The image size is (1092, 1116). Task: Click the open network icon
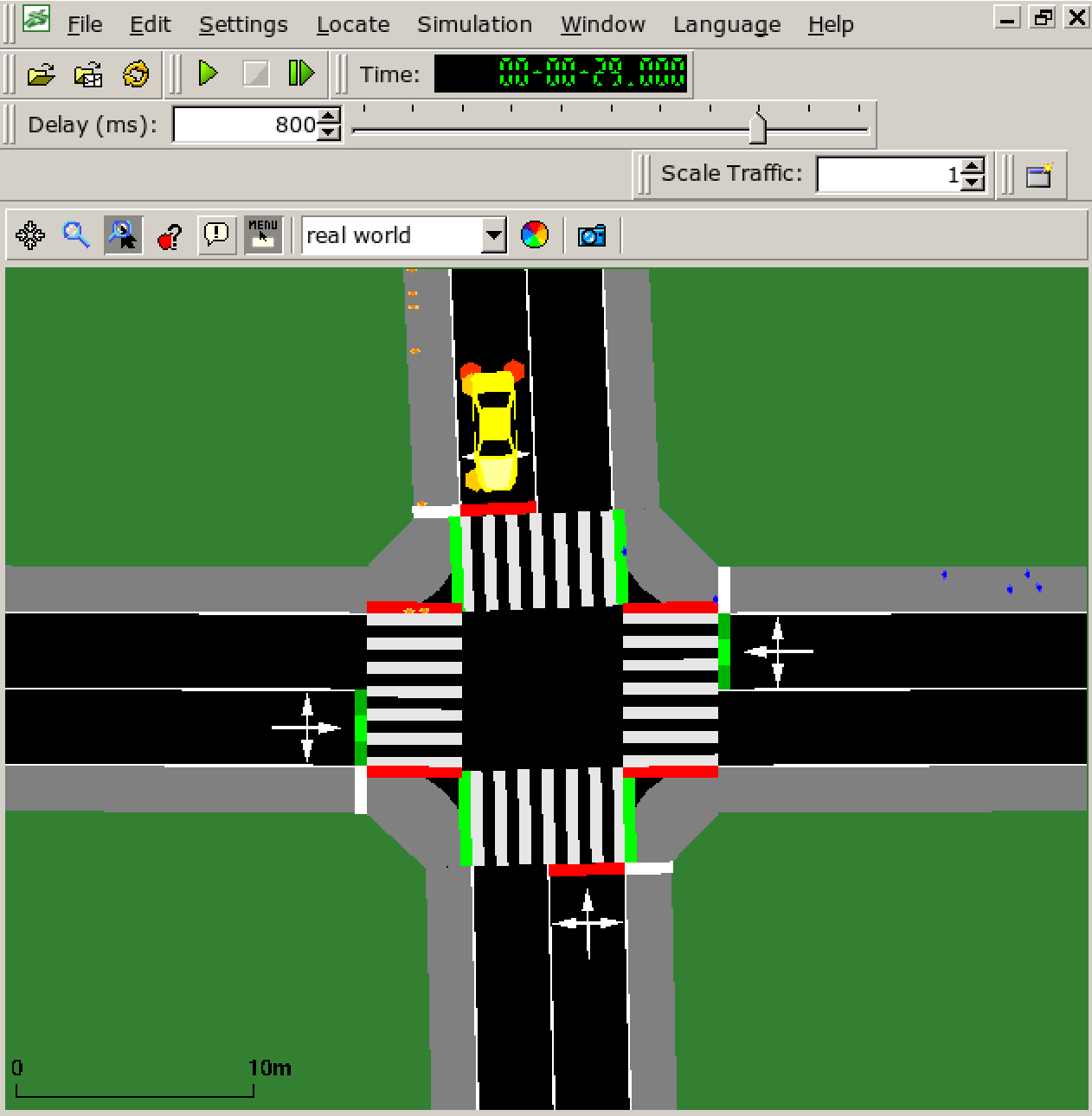pyautogui.click(x=88, y=74)
